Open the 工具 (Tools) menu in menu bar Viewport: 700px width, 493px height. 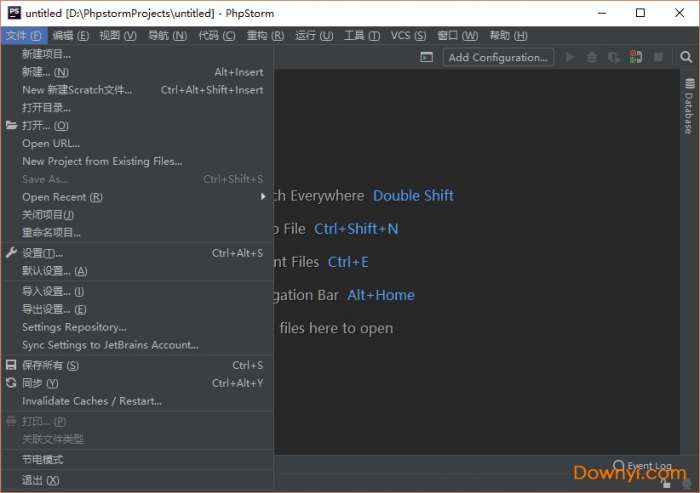pos(361,35)
